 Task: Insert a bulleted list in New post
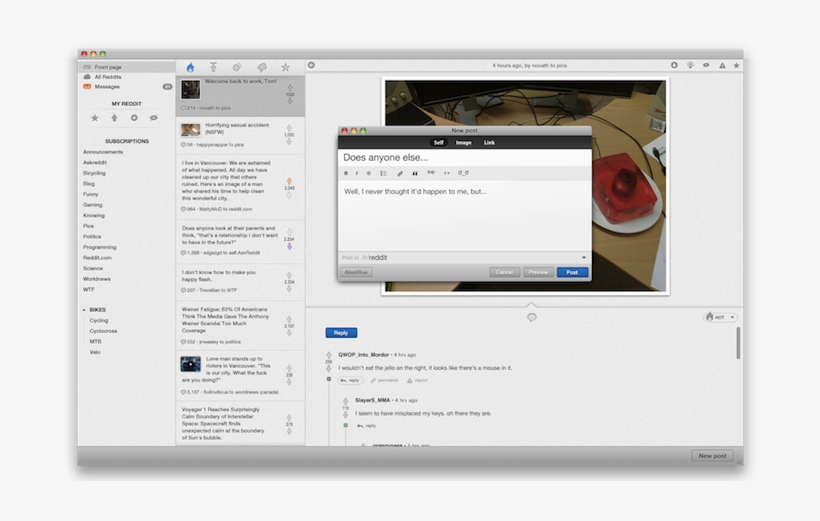[383, 173]
